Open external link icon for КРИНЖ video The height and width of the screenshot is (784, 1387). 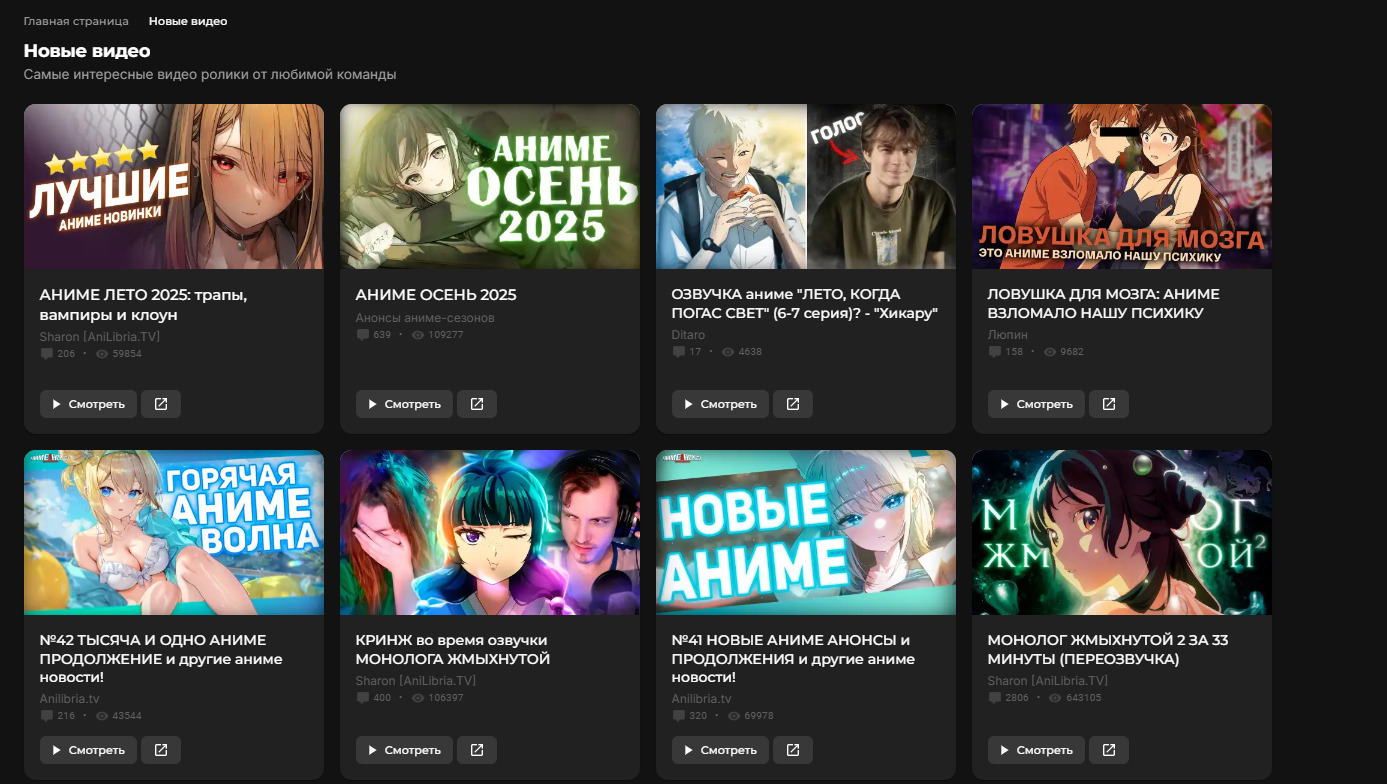tap(476, 750)
